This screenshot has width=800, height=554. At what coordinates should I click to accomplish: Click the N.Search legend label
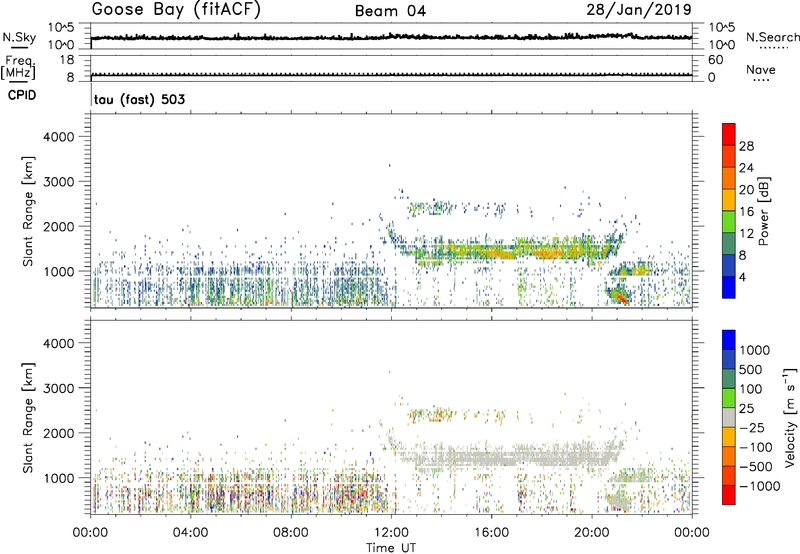click(772, 37)
